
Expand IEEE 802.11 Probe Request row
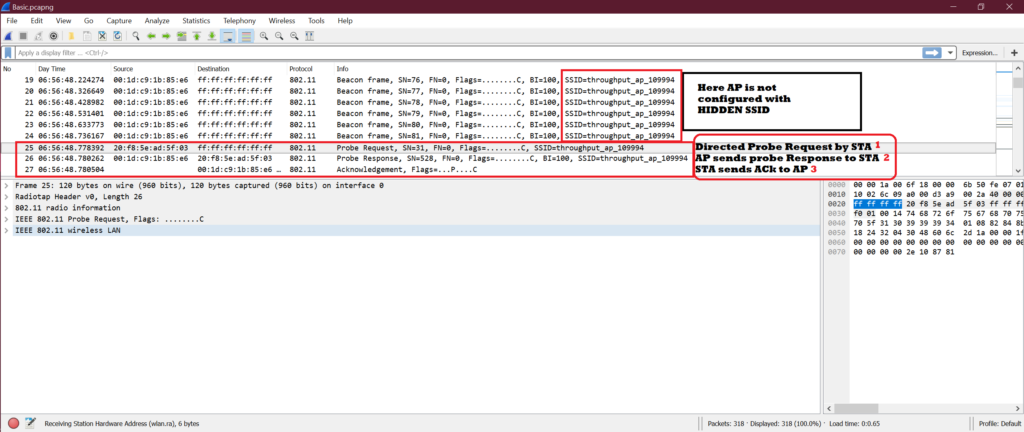pyautogui.click(x=7, y=219)
